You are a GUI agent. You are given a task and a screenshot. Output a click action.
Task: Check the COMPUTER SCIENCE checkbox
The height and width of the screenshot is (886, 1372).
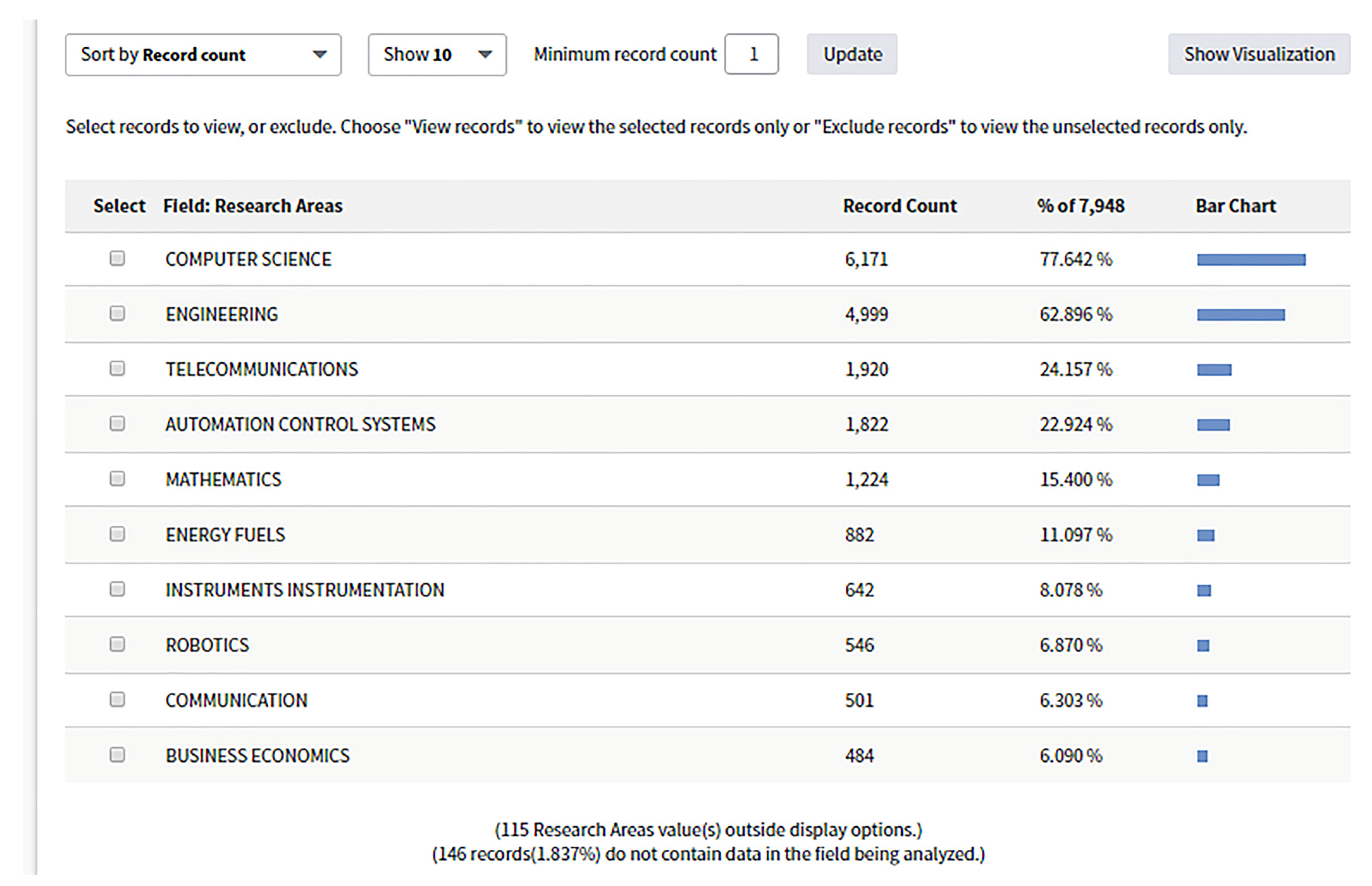click(x=117, y=258)
